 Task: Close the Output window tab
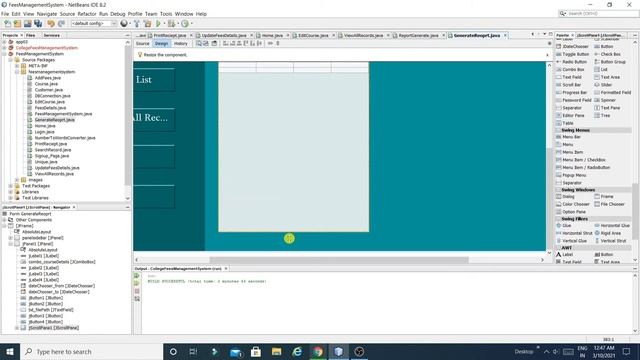tap(226, 269)
